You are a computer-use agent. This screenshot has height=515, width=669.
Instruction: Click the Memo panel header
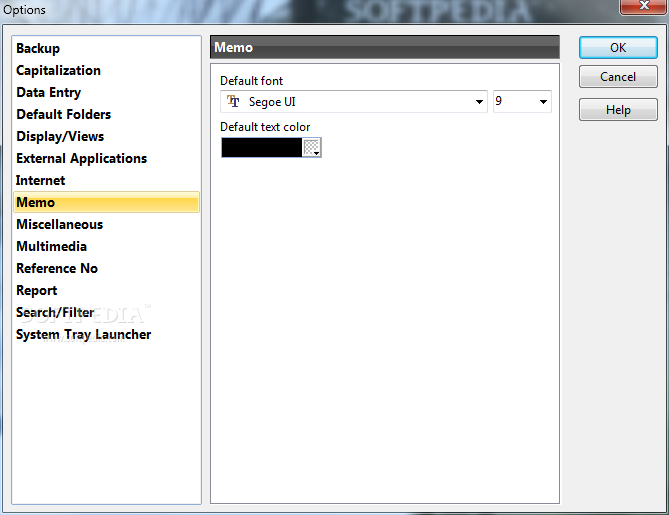tap(384, 47)
